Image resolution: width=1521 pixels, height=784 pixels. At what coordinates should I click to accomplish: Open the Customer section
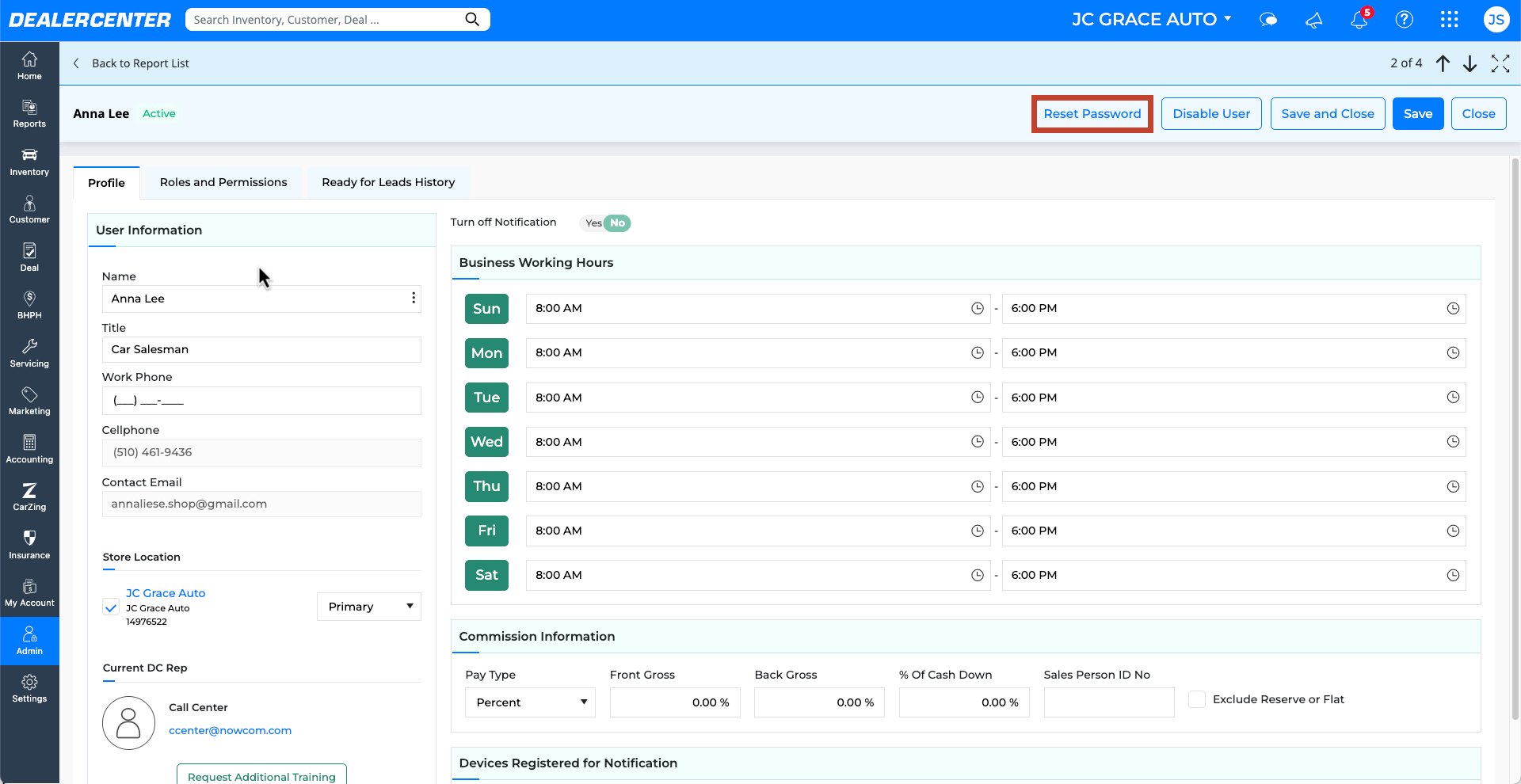[x=29, y=209]
